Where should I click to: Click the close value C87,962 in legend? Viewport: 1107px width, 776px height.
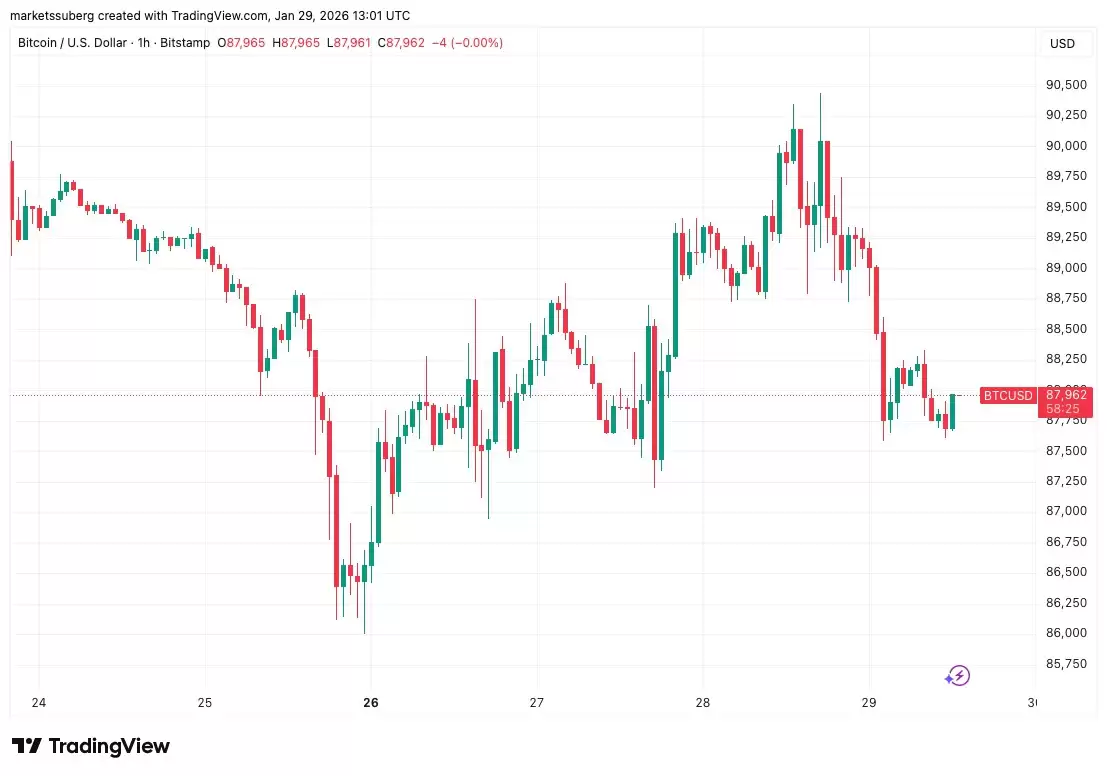[x=405, y=43]
